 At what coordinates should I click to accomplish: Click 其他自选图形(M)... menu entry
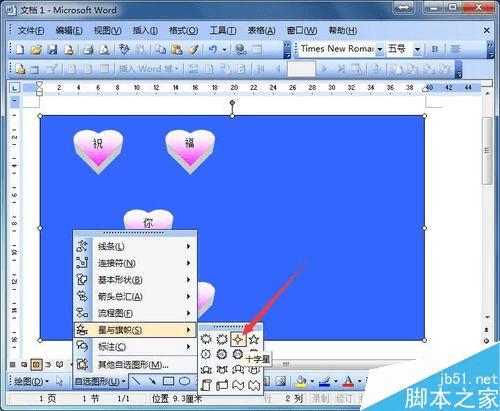click(x=135, y=365)
